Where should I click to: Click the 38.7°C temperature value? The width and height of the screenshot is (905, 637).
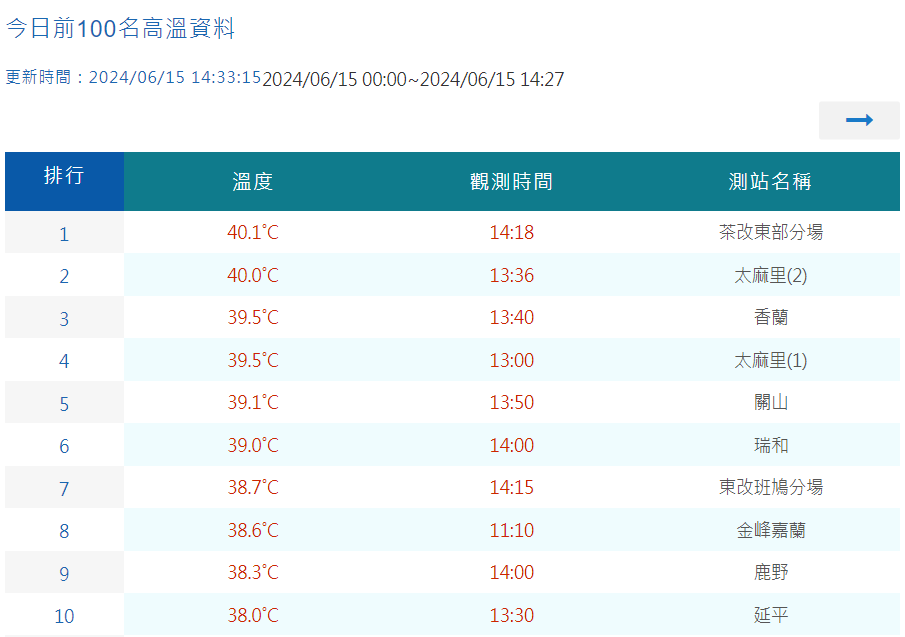[253, 487]
